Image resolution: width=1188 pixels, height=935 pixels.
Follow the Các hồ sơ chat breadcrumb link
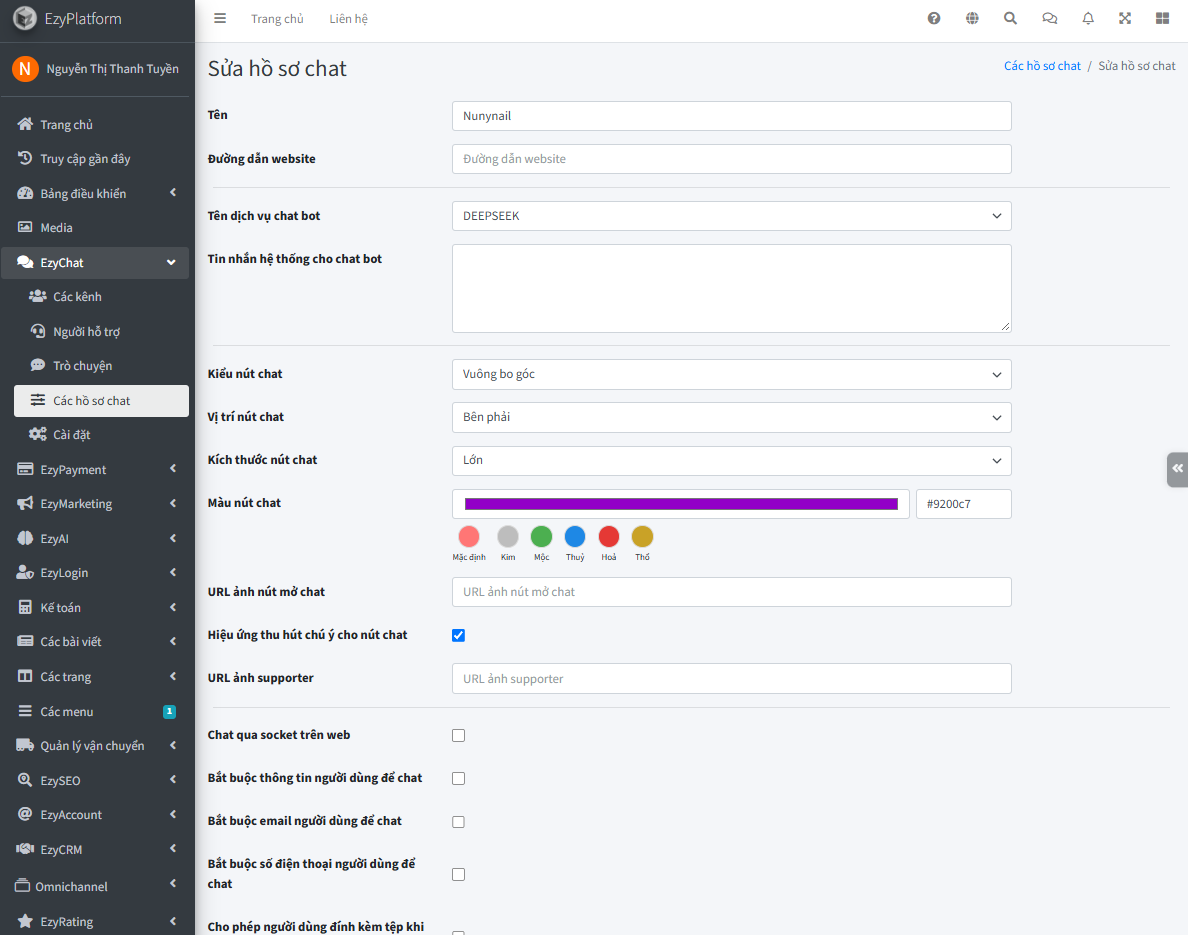(1042, 66)
